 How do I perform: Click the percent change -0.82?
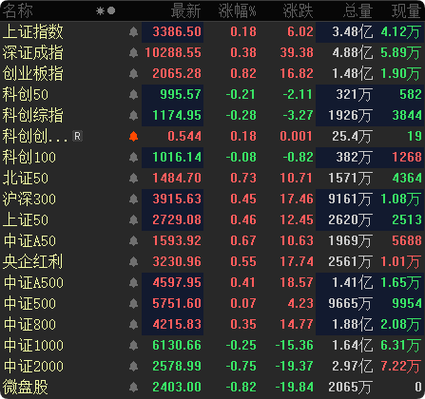[241, 387]
